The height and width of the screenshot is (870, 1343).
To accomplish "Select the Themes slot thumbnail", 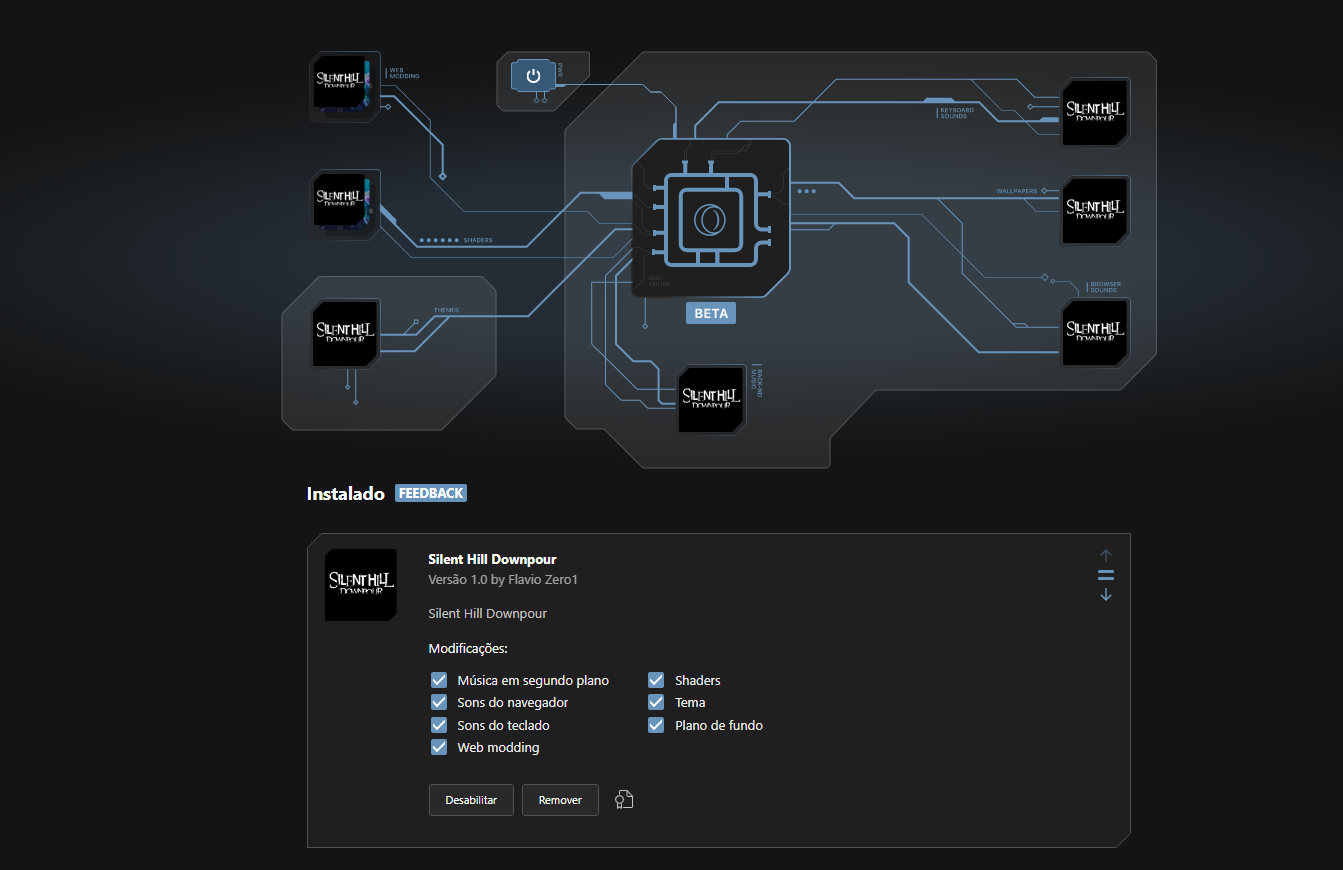I will pyautogui.click(x=345, y=333).
